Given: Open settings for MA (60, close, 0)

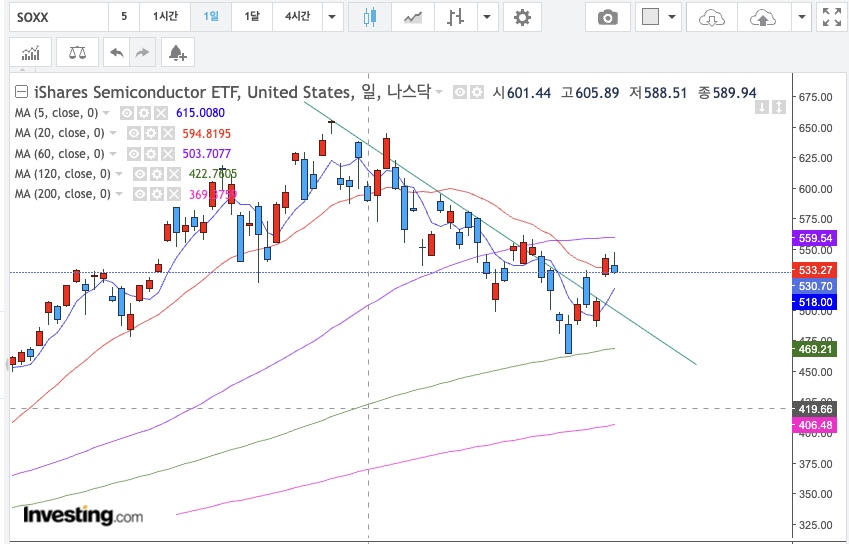Looking at the screenshot, I should coord(151,154).
